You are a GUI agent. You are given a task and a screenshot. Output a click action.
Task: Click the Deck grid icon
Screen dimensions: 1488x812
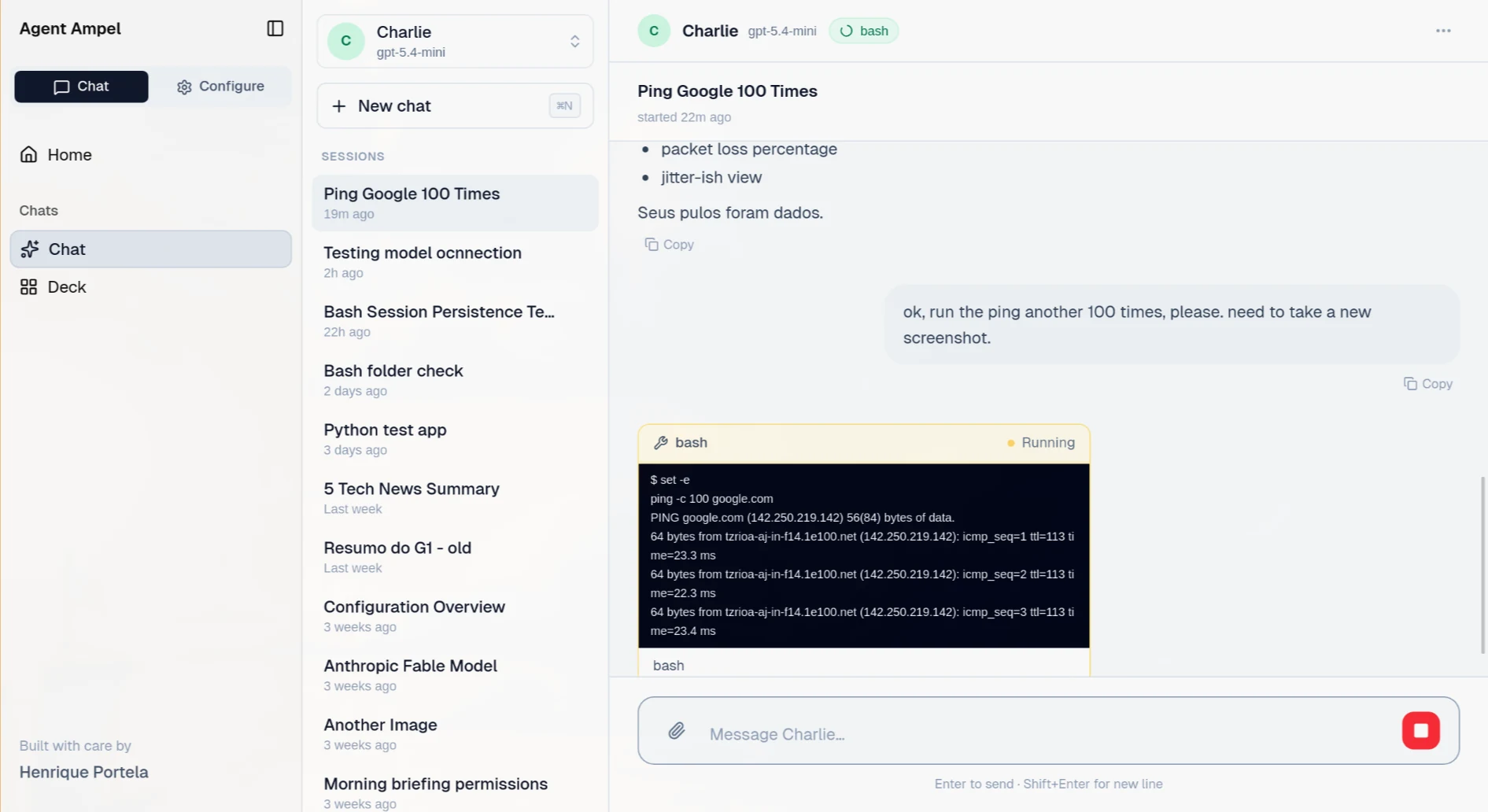29,287
